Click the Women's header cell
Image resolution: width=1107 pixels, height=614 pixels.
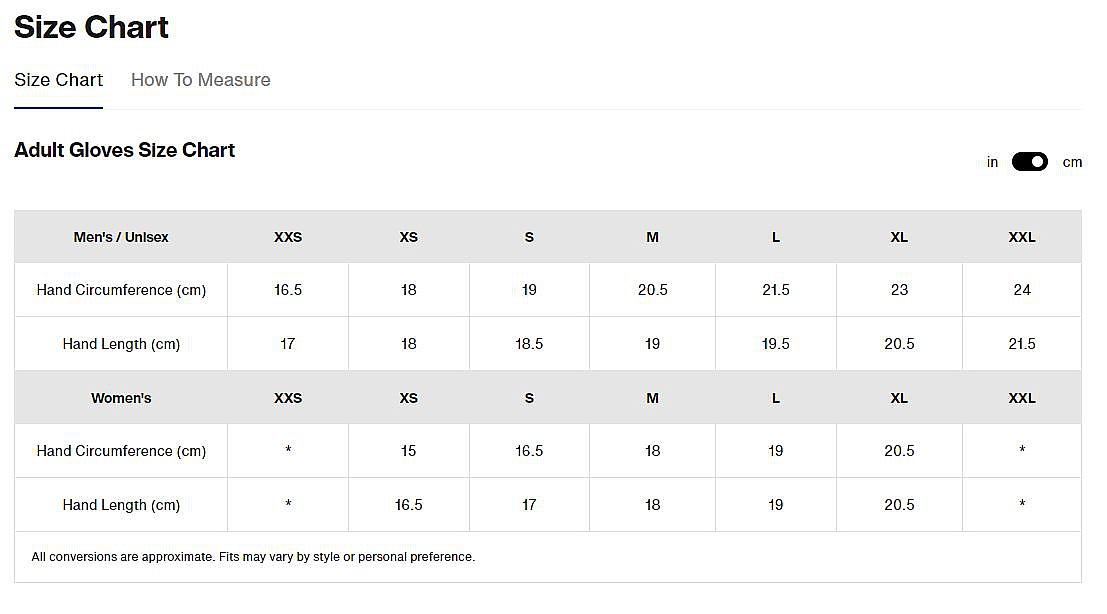pyautogui.click(x=121, y=398)
